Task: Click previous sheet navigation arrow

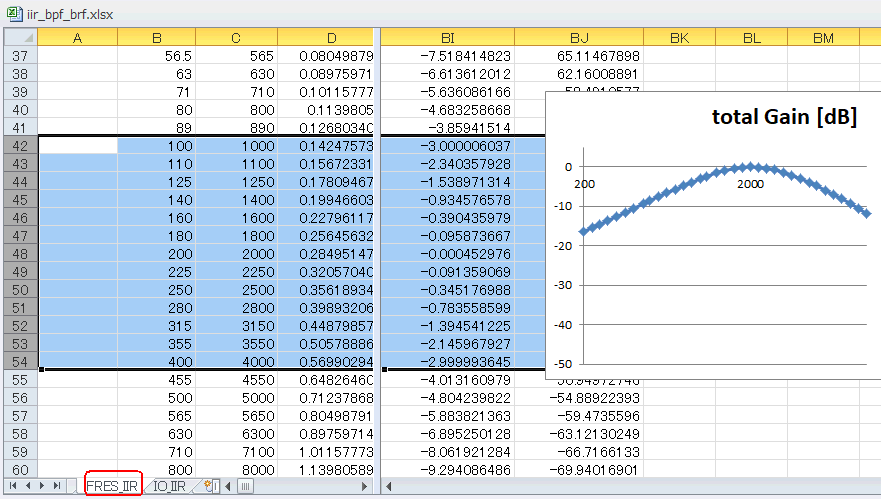Action: [x=27, y=486]
